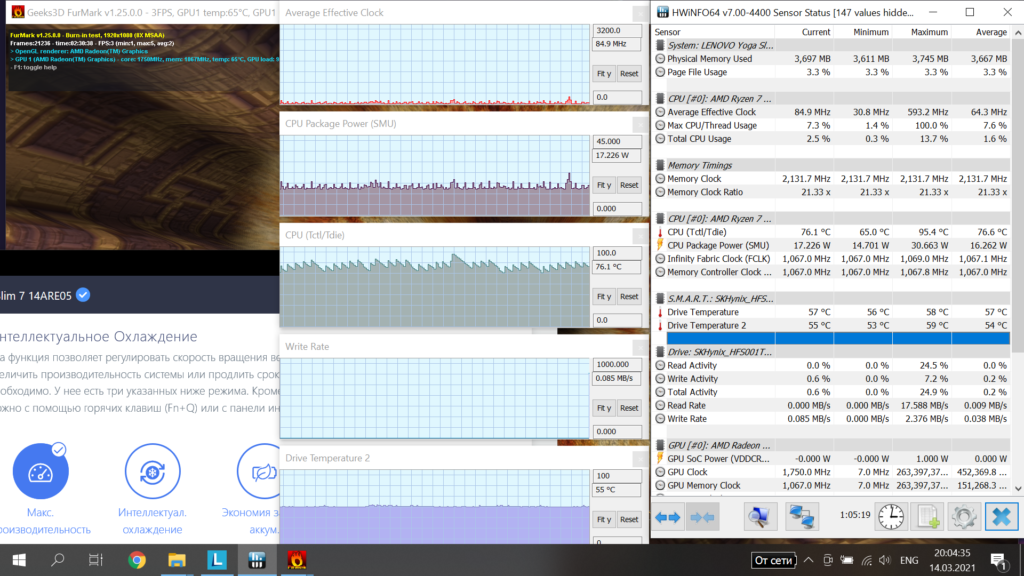Select the System: LENOVO Yoga group row
1024x576 pixels.
click(832, 46)
